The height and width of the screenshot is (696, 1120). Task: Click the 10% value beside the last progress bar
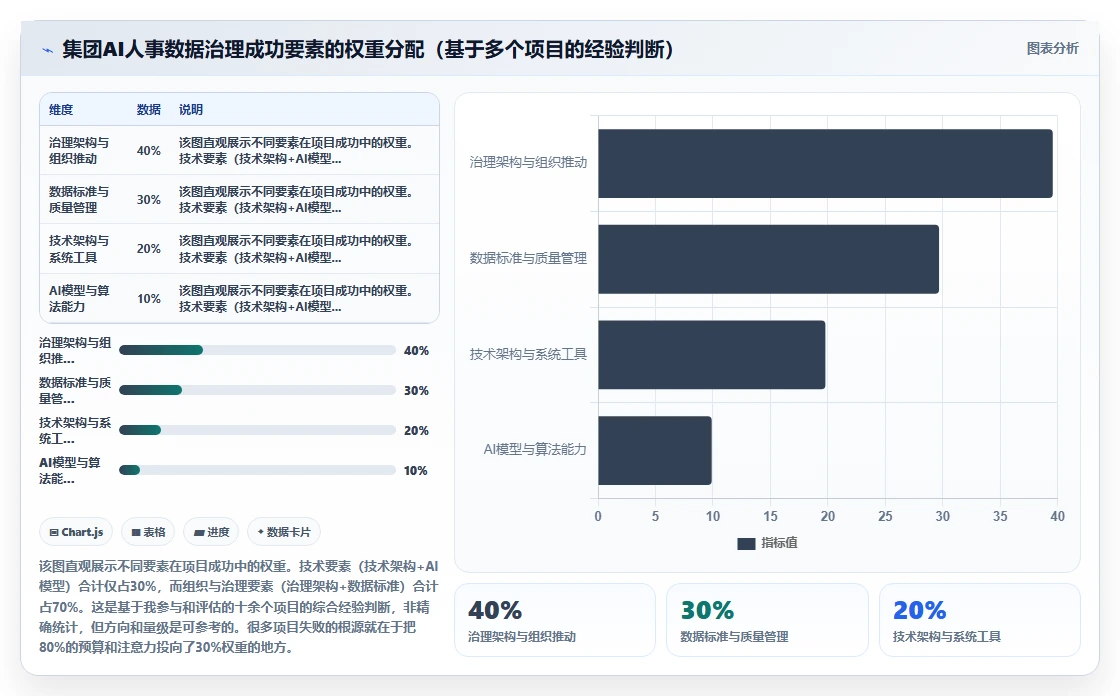[x=416, y=471]
